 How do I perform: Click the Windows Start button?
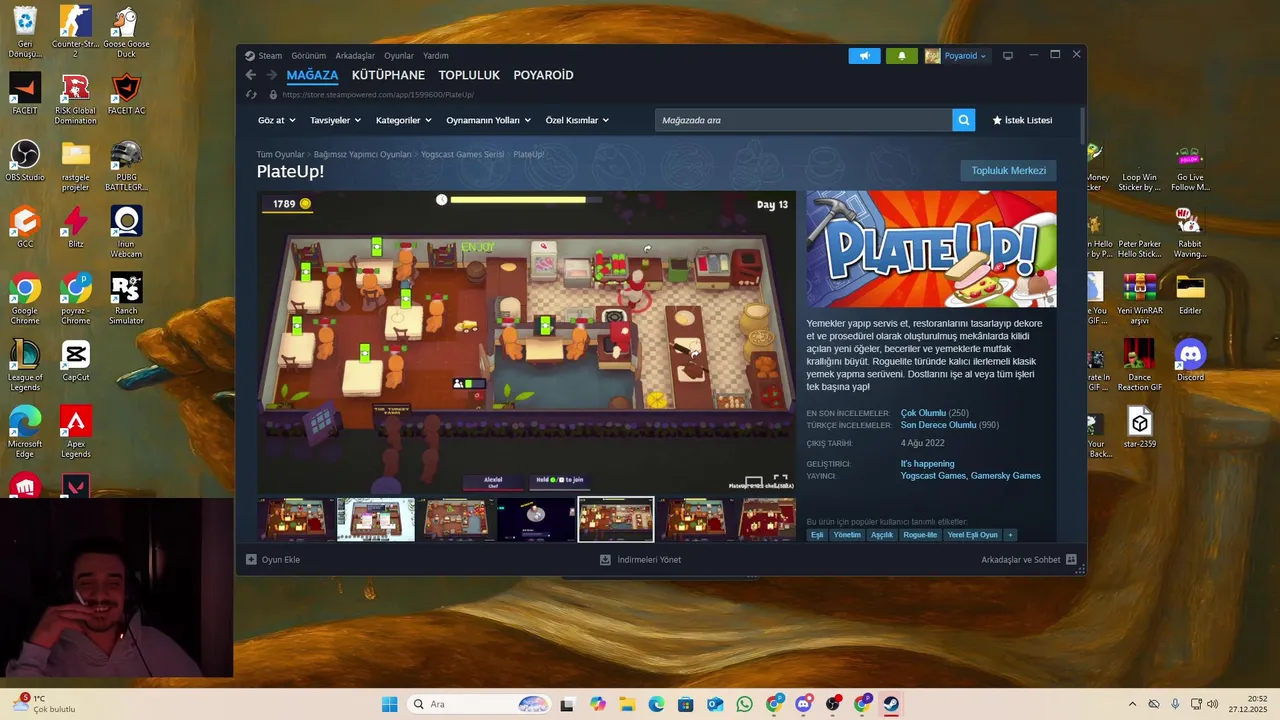389,704
